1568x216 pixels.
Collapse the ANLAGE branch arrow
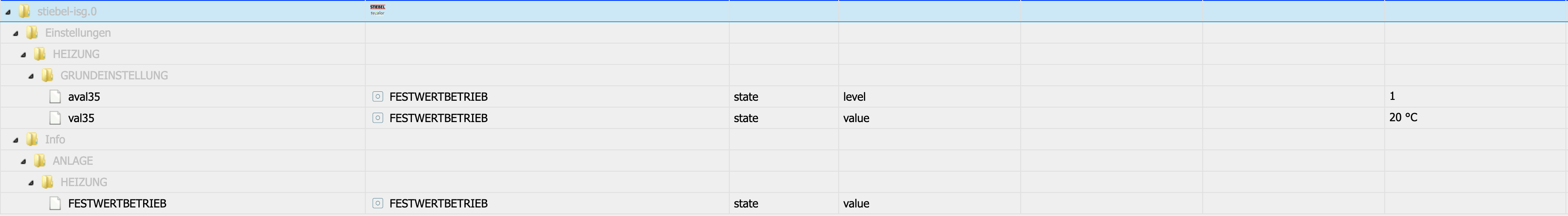coord(23,161)
